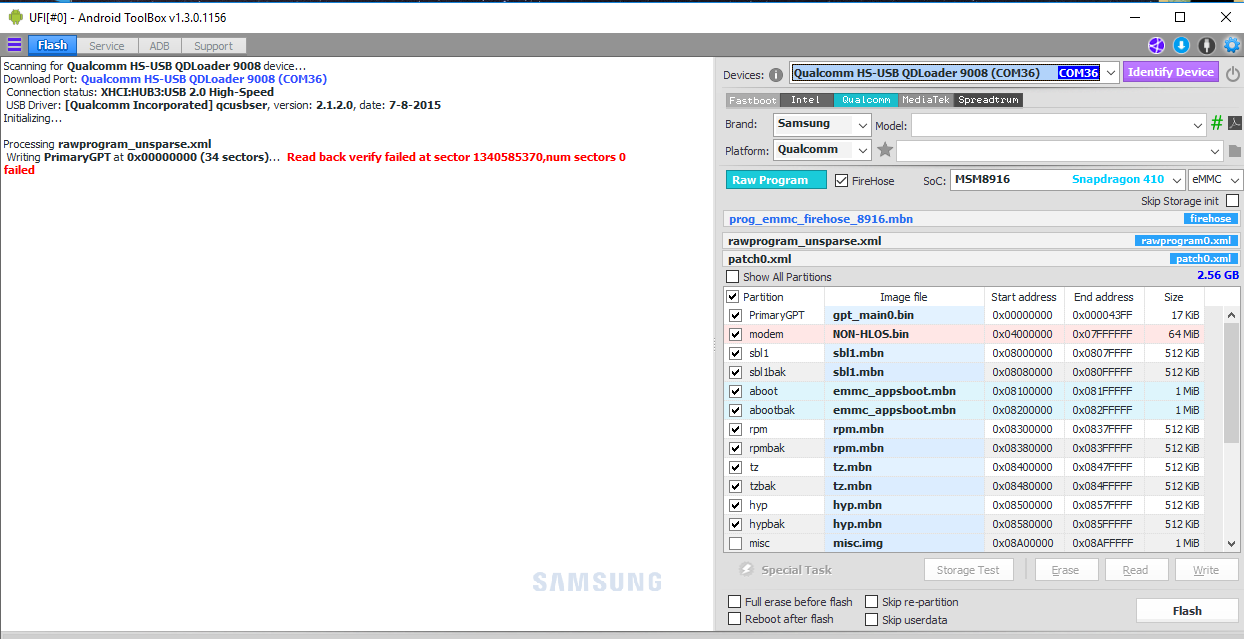Click the scrollbar up arrow in partition list
This screenshot has height=639, width=1244.
tap(1231, 315)
